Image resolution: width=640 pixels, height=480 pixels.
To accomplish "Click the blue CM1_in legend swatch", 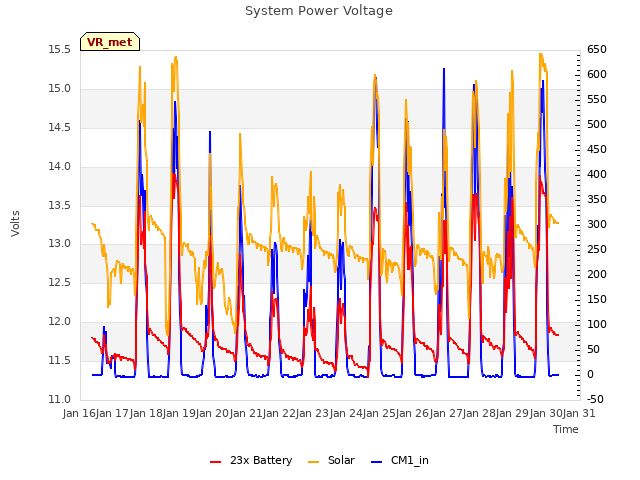I will point(376,462).
